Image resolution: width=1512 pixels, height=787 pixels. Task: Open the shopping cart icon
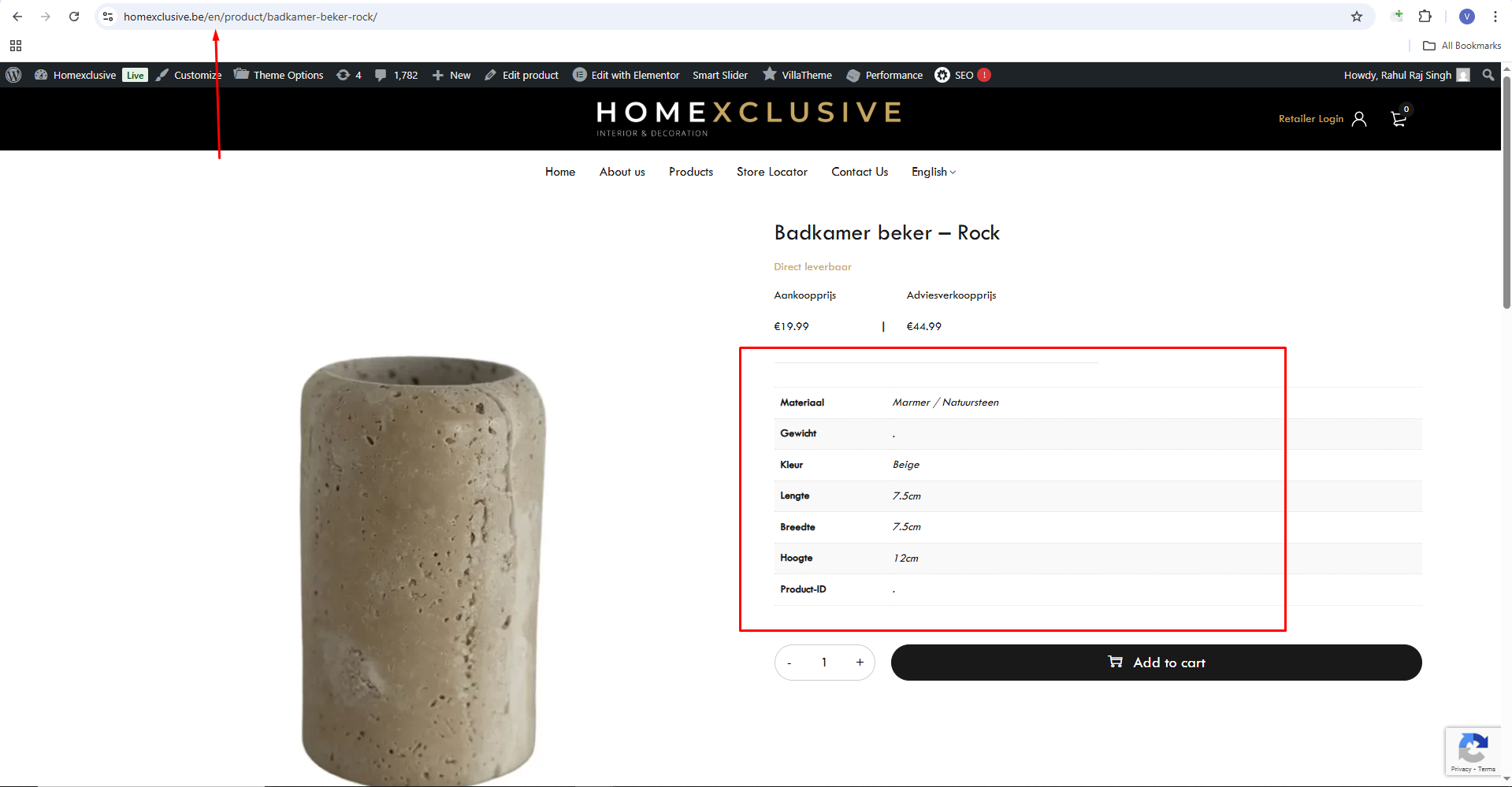[x=1399, y=119]
